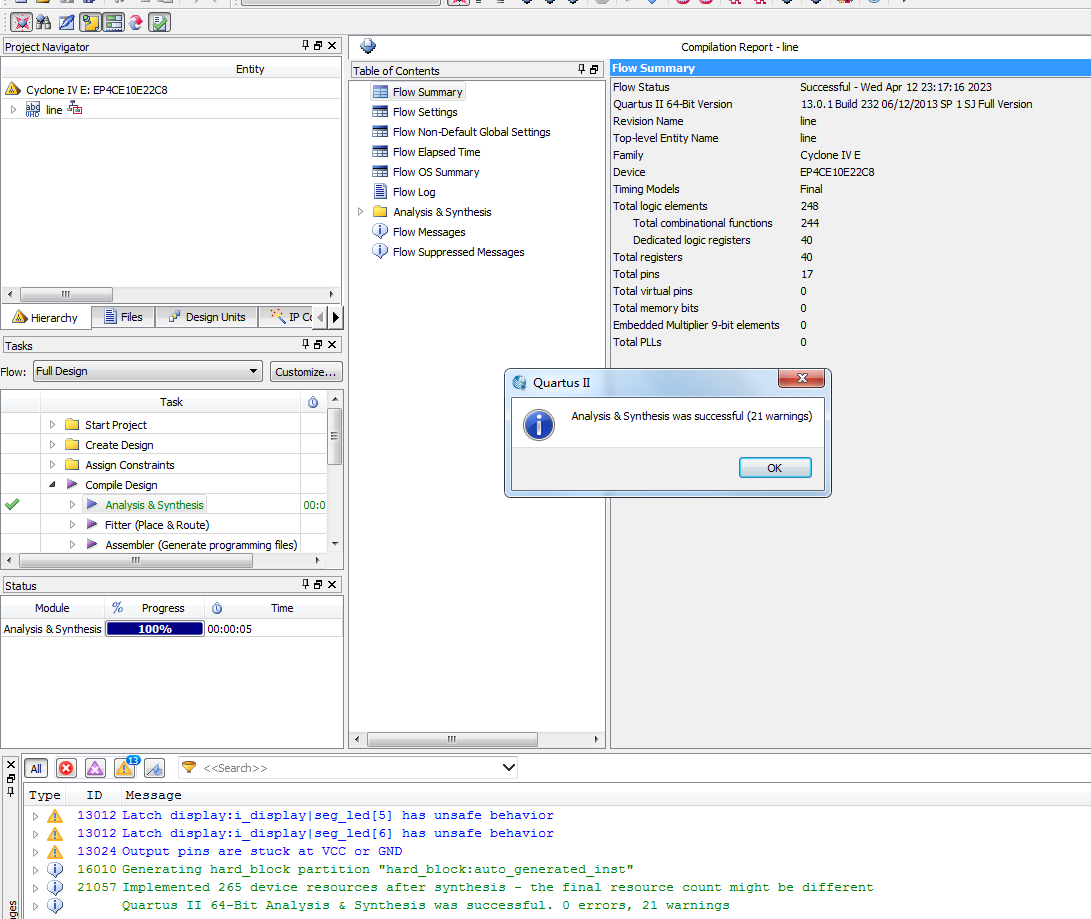Expand the Analysis & Synthesis folder in contents
The image size is (1091, 919).
(361, 212)
